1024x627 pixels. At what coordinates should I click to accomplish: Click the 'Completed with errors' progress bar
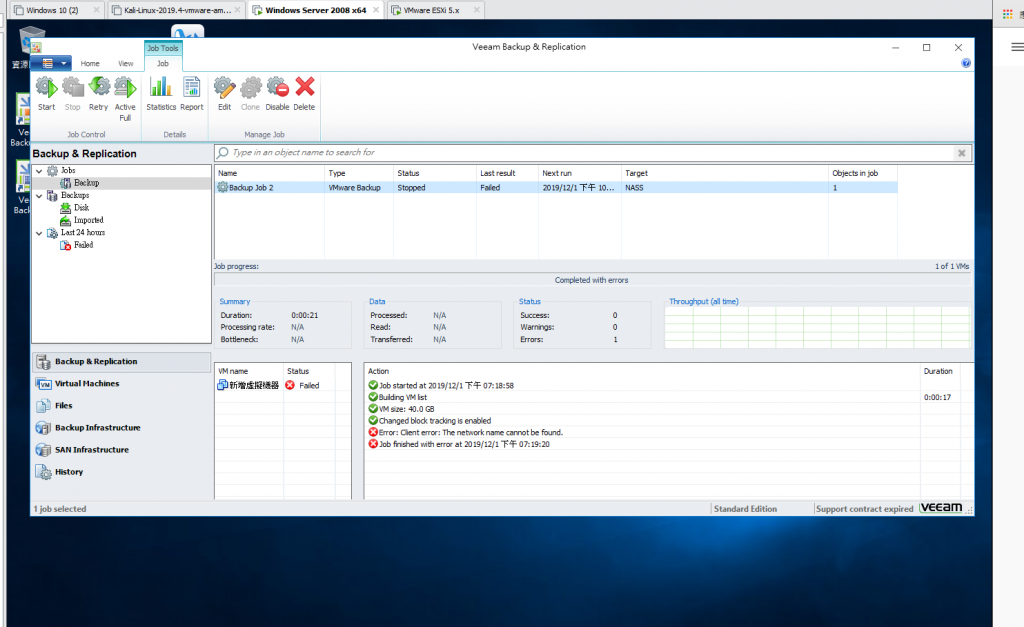(x=592, y=280)
